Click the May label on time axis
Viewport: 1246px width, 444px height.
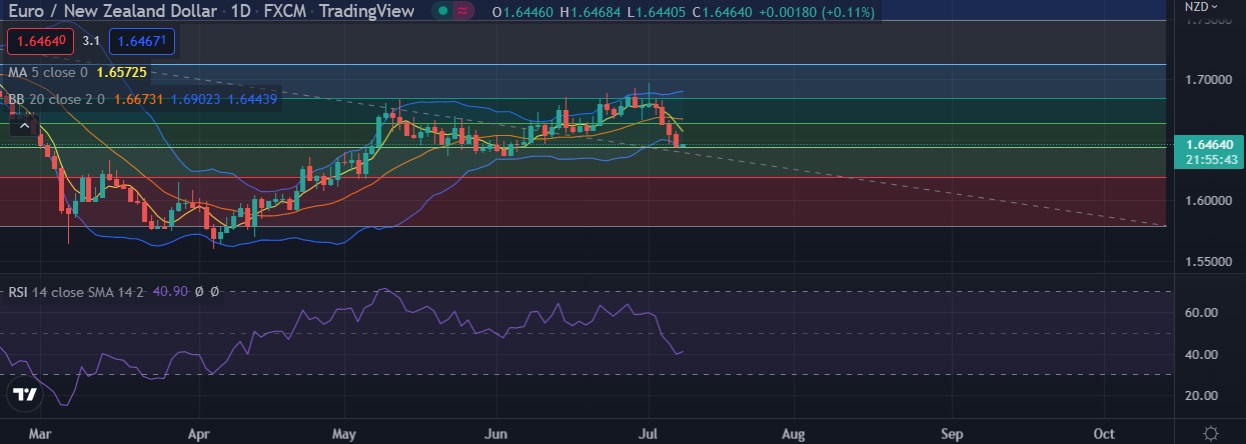345,434
